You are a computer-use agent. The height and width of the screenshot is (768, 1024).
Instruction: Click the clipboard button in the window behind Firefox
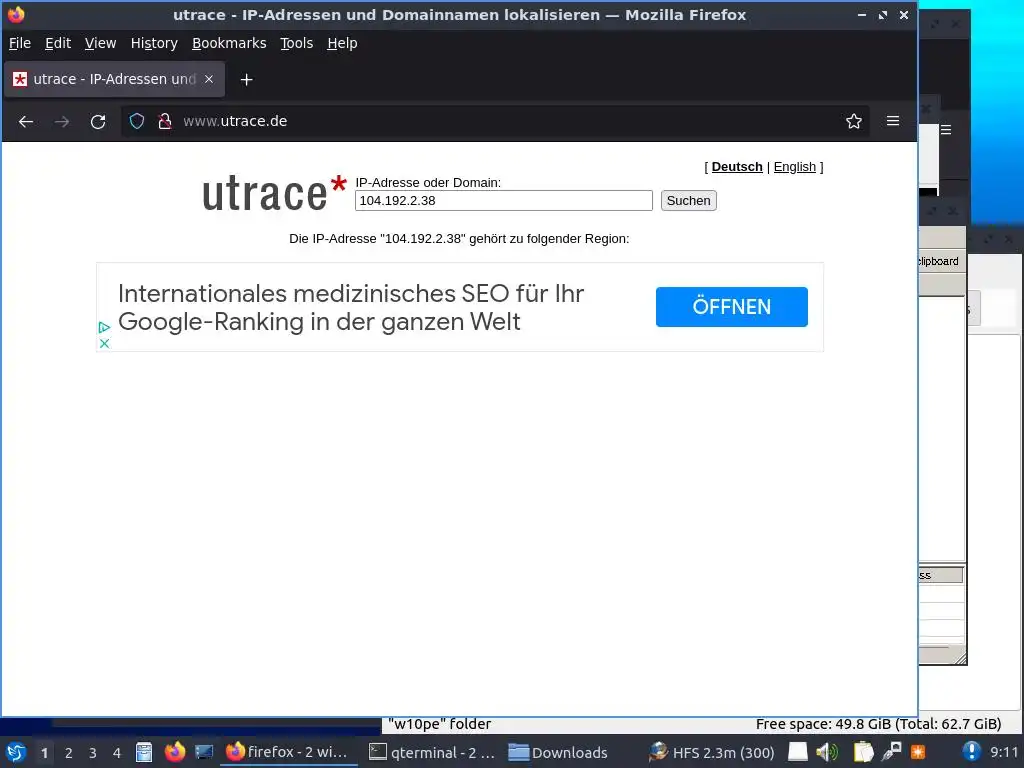(x=938, y=261)
